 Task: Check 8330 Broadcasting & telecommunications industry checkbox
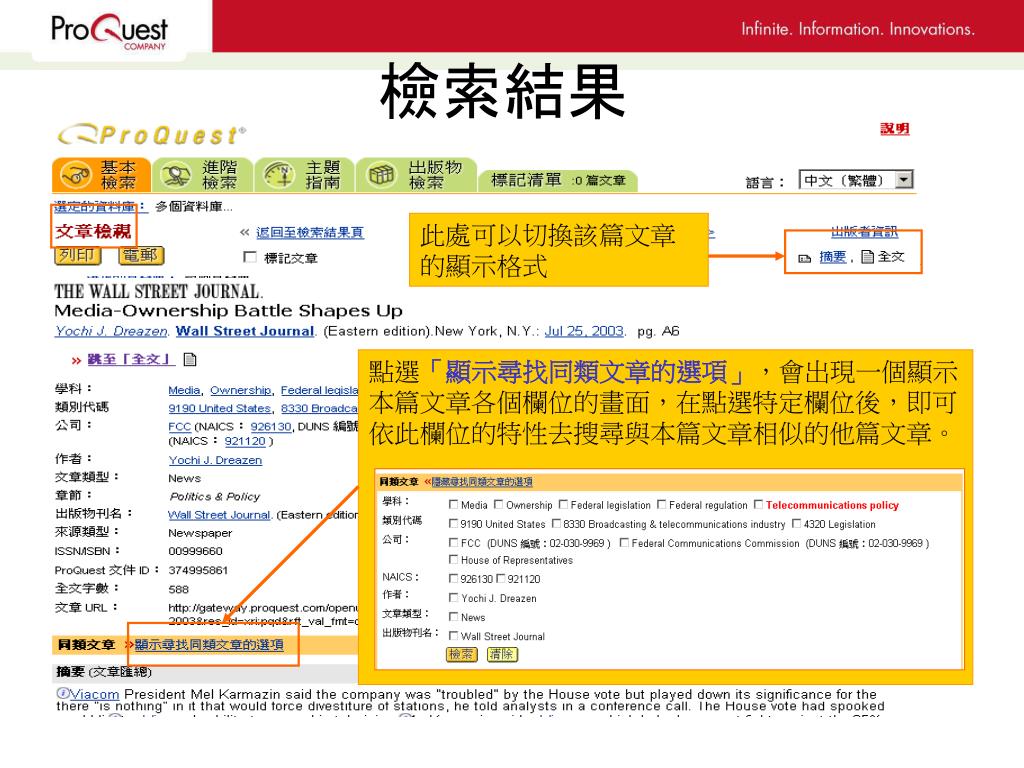coord(556,523)
